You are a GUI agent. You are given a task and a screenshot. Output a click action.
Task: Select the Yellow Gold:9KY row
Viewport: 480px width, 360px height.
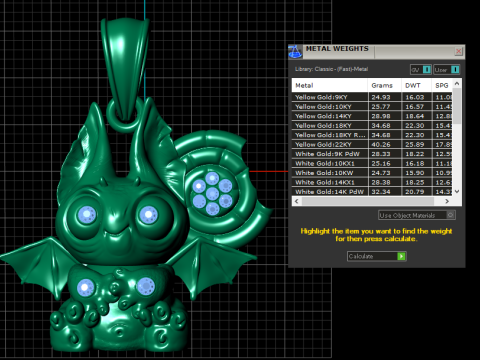(372, 97)
